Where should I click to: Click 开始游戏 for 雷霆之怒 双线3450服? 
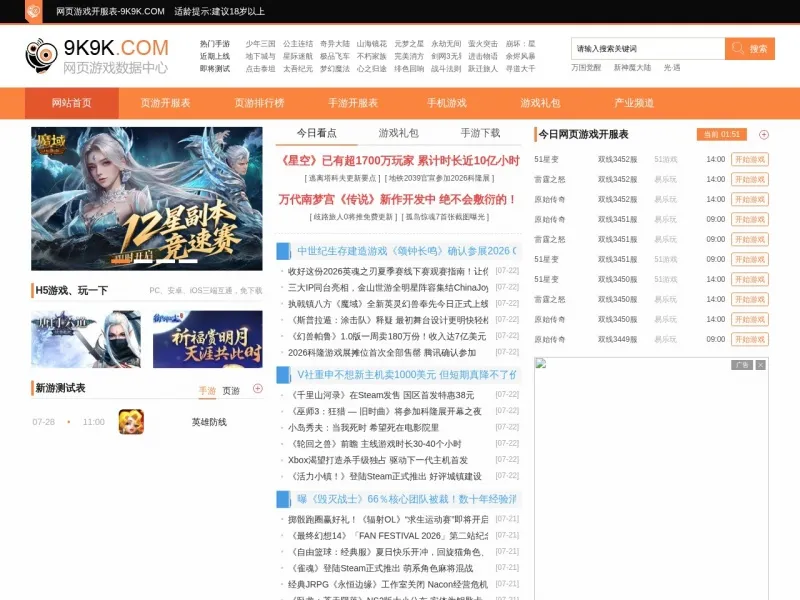click(x=750, y=299)
